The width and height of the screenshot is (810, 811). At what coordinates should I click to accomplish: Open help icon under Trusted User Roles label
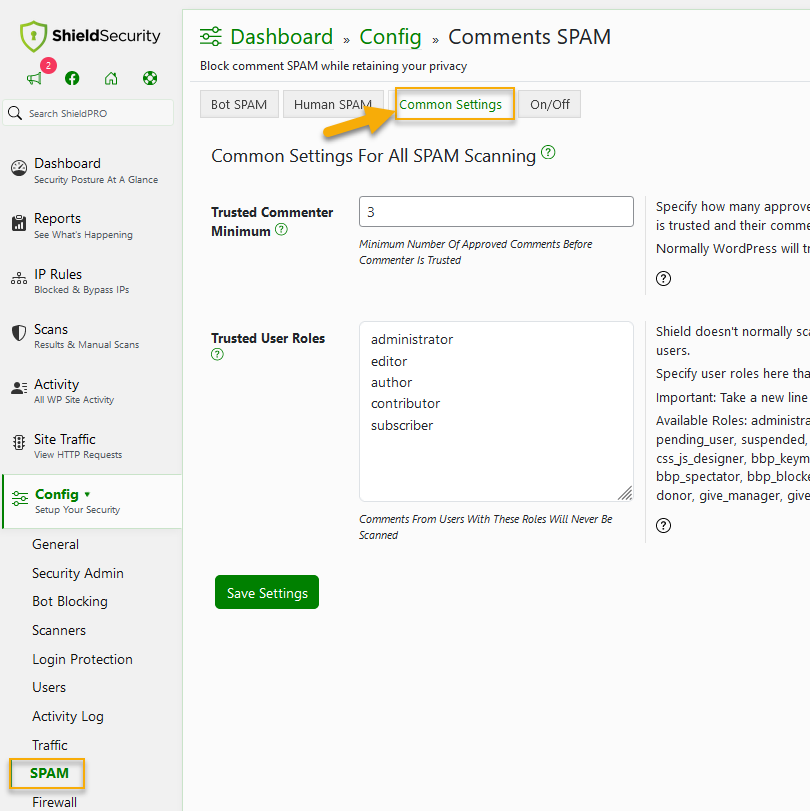[x=217, y=354]
